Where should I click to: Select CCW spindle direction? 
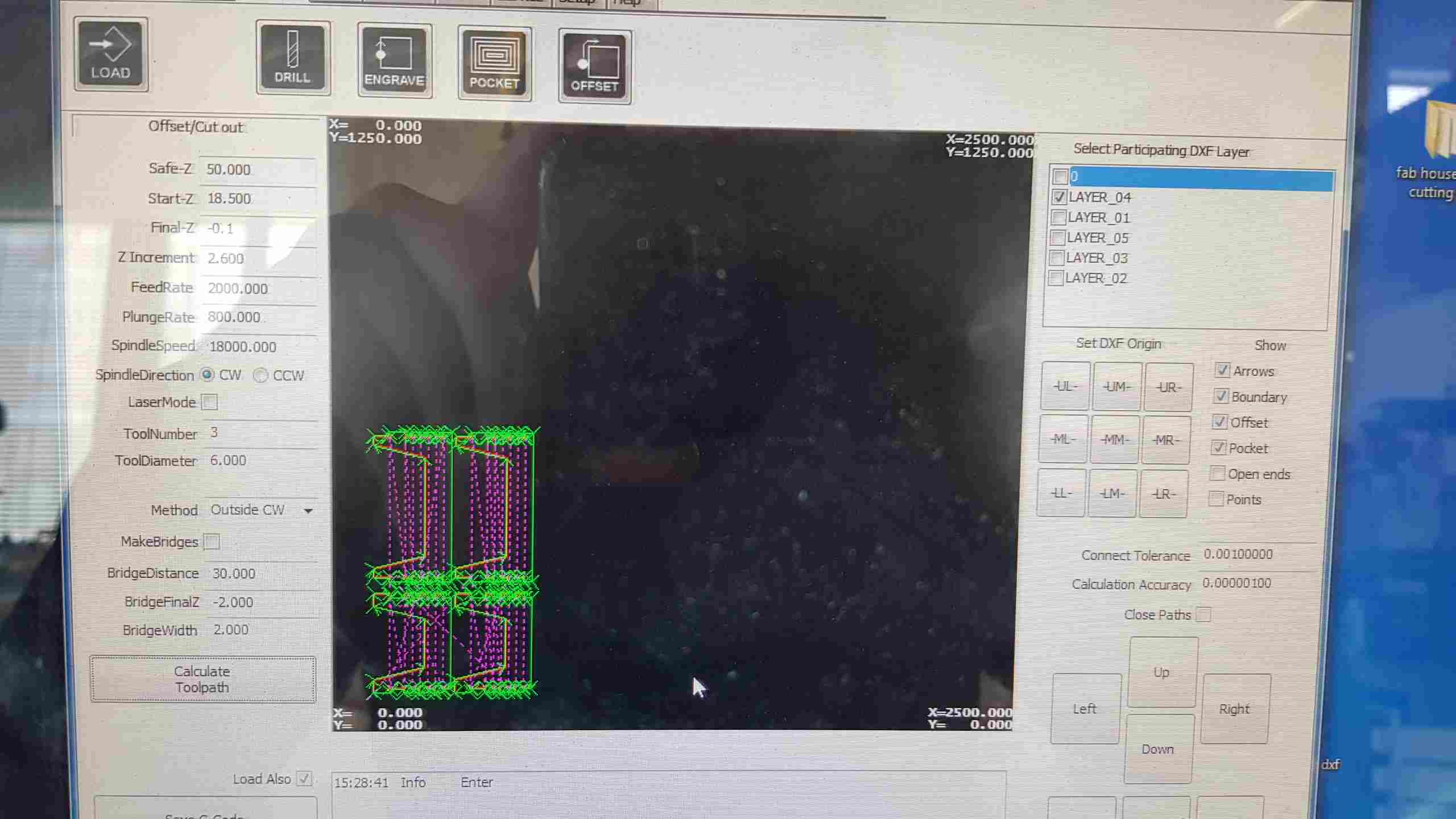click(260, 375)
